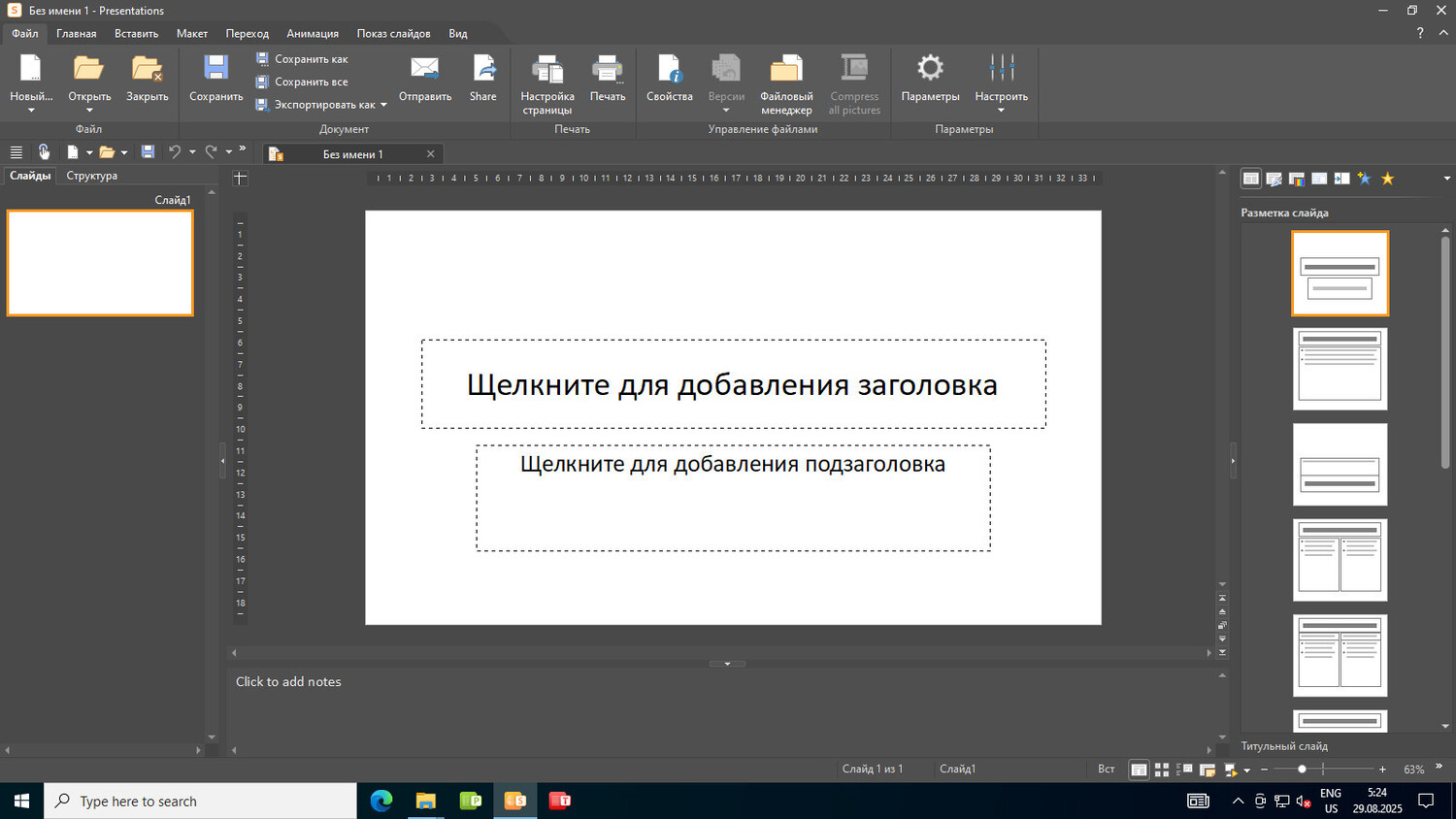
Task: Open the undo history dropdown arrow
Action: tap(192, 152)
